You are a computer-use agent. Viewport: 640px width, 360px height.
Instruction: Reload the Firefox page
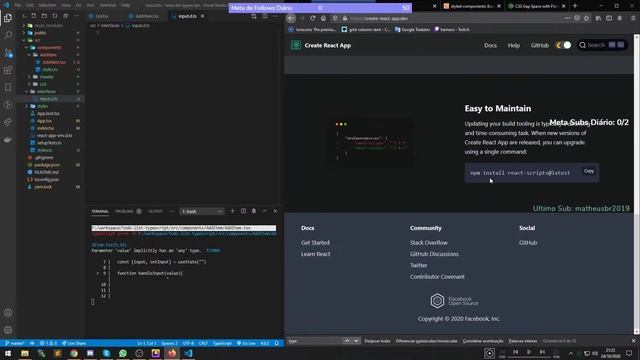tap(312, 18)
